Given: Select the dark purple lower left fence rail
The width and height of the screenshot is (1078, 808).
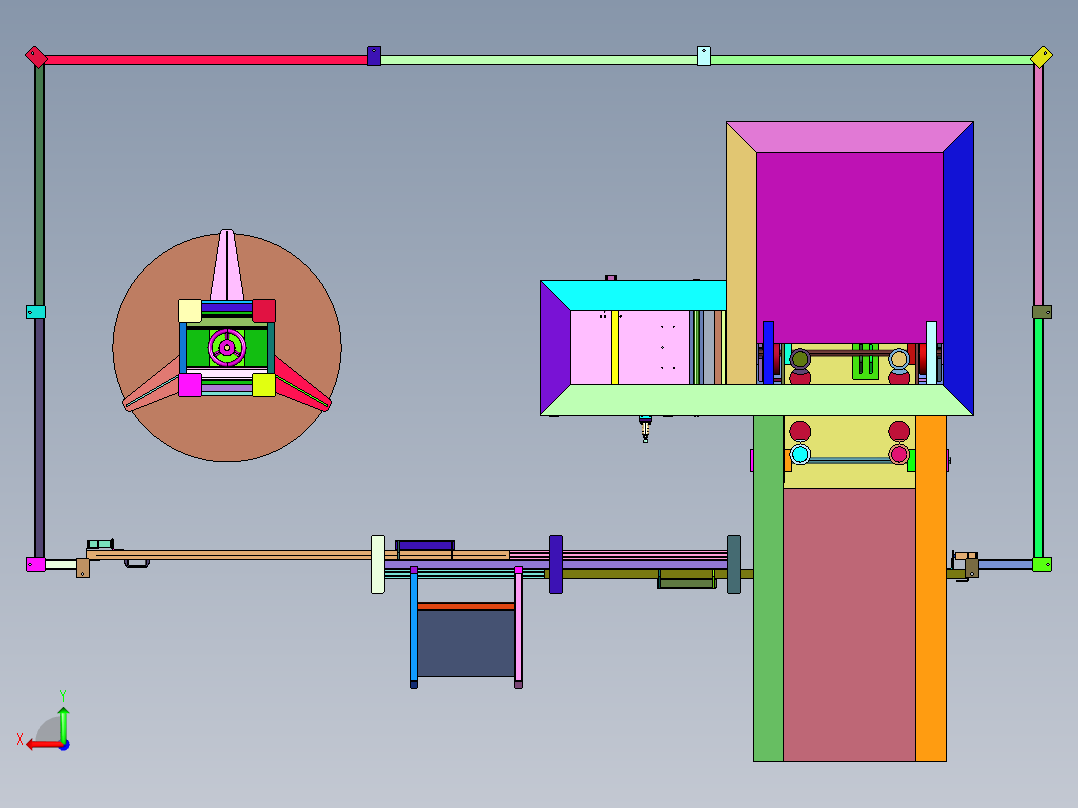Looking at the screenshot, I should [x=39, y=438].
